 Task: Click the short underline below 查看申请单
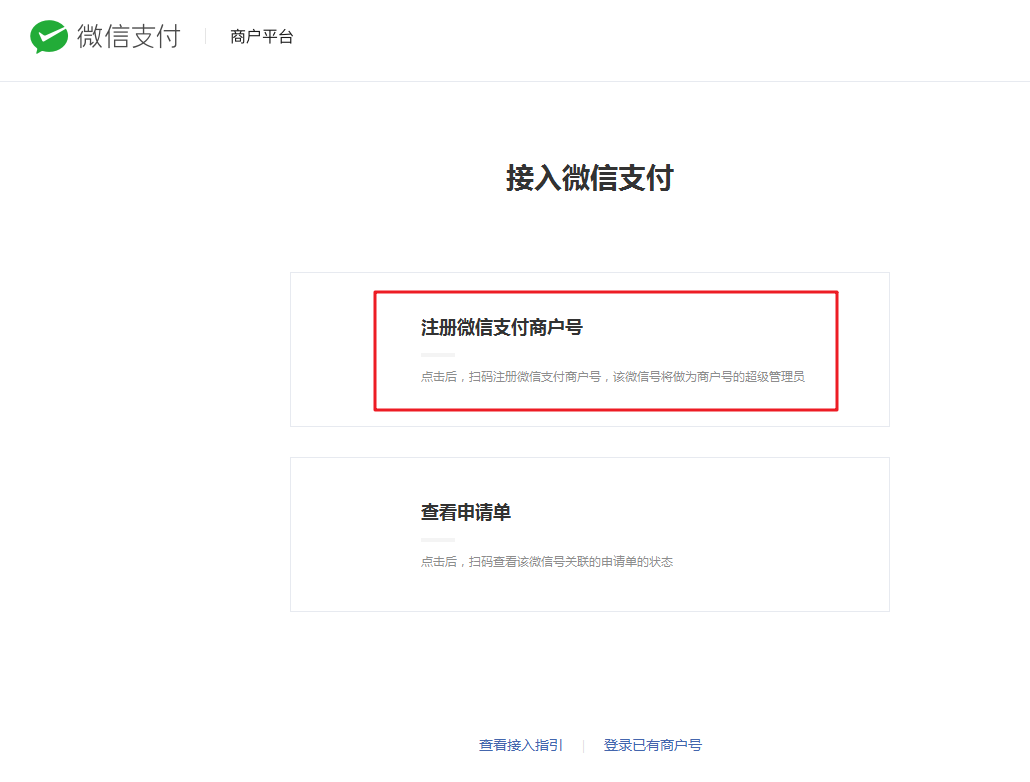437,540
